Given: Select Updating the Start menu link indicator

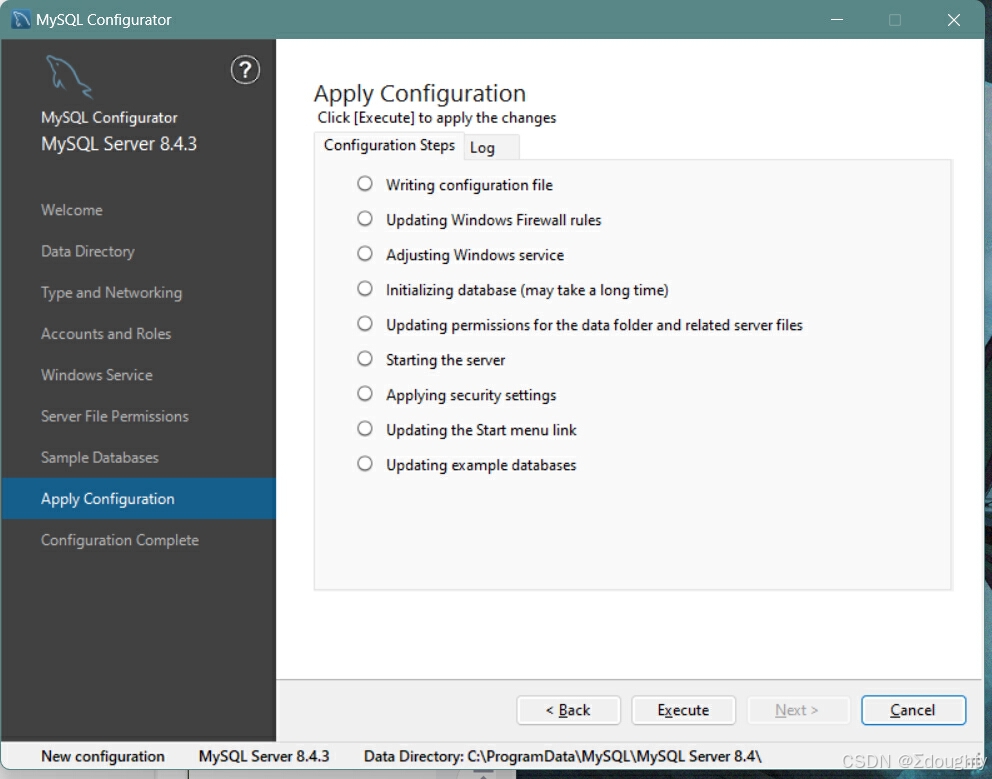Looking at the screenshot, I should click(364, 428).
